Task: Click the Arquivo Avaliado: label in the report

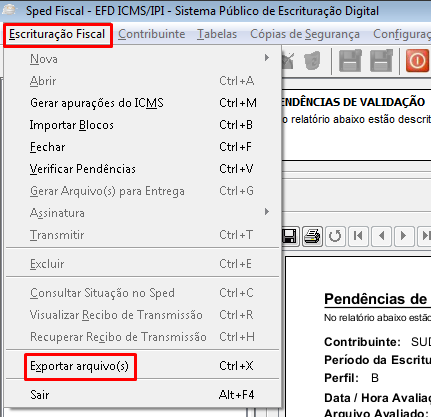Action: (376, 413)
